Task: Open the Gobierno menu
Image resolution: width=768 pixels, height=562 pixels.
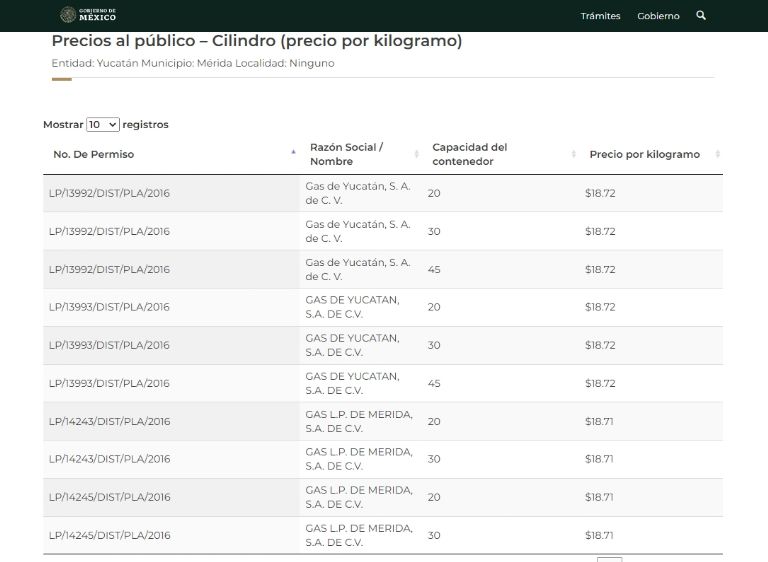Action: (658, 16)
